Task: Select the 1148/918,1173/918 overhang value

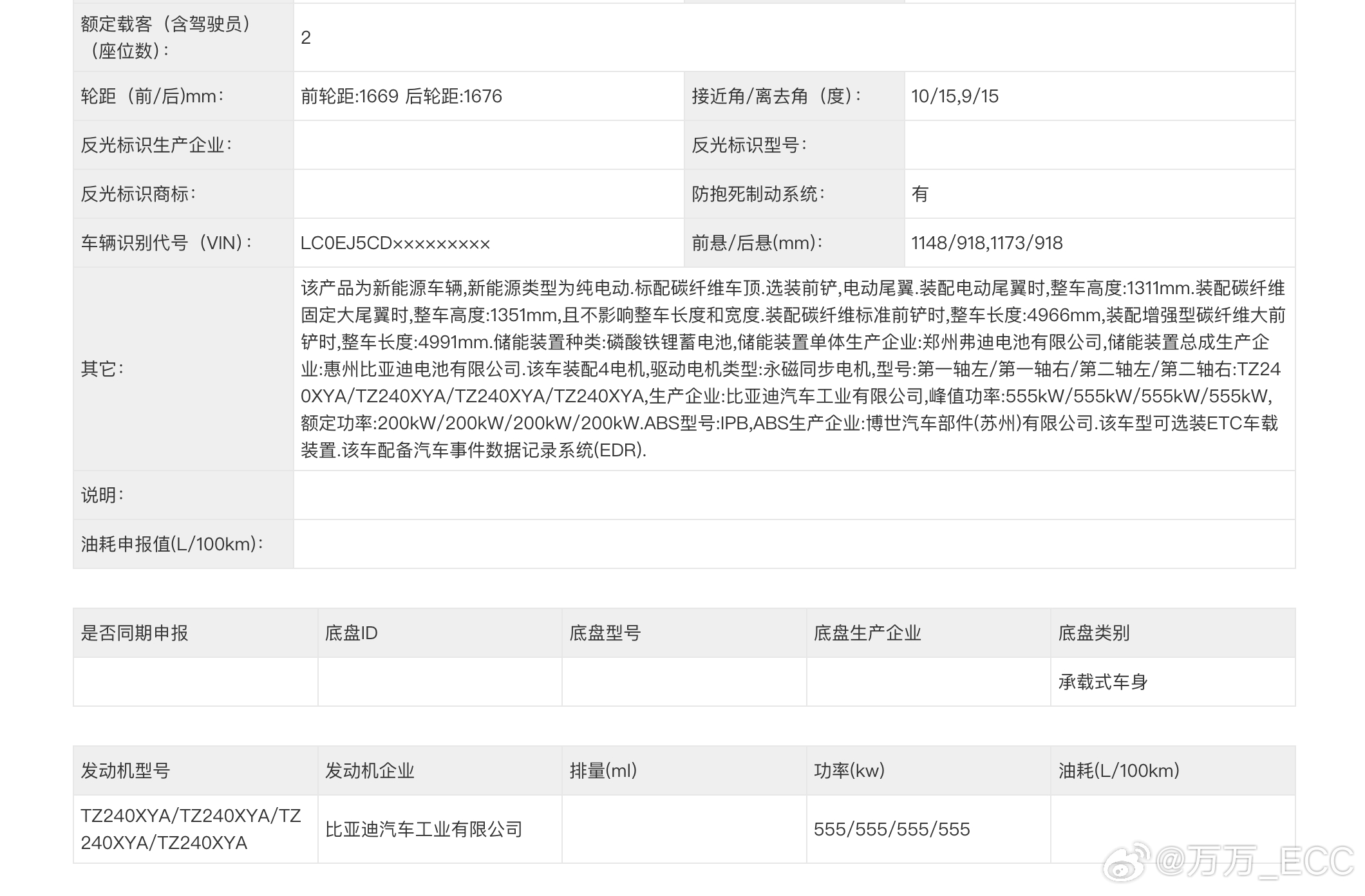Action: click(987, 243)
